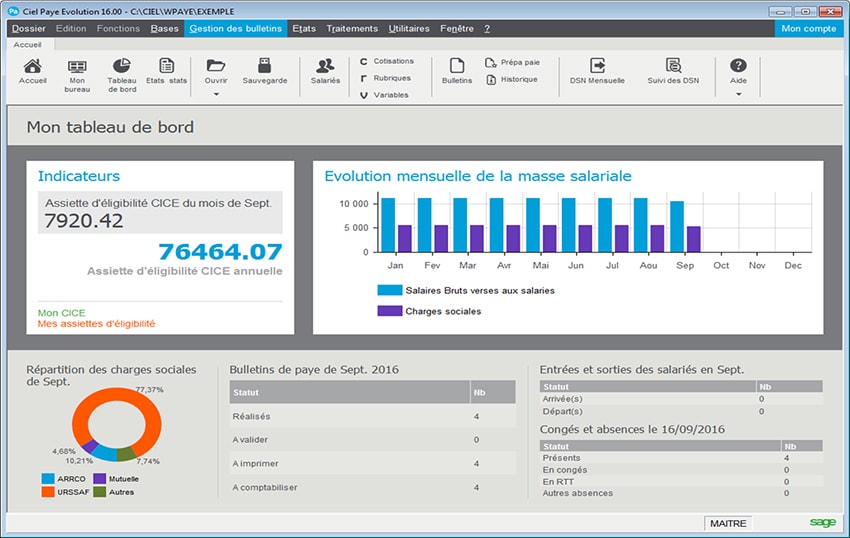Expand the Aide dropdown arrow

coord(738,94)
